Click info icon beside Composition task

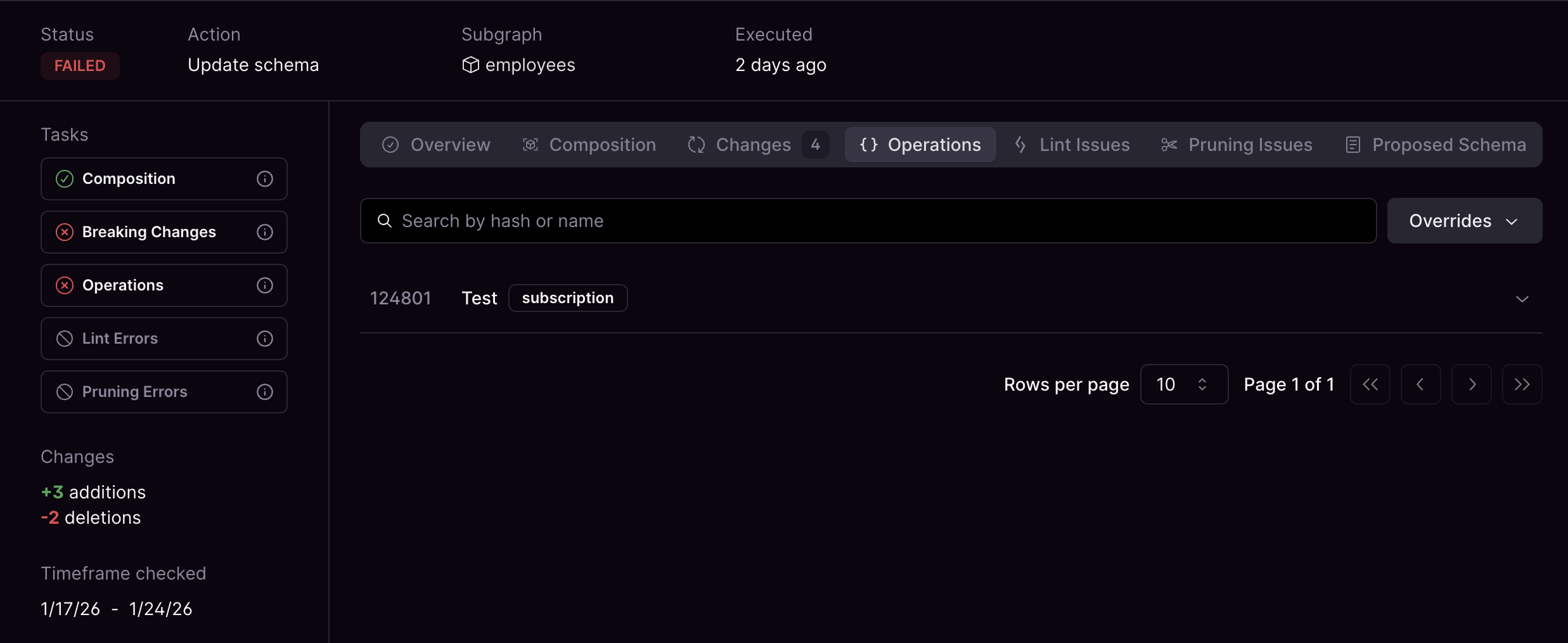click(265, 179)
